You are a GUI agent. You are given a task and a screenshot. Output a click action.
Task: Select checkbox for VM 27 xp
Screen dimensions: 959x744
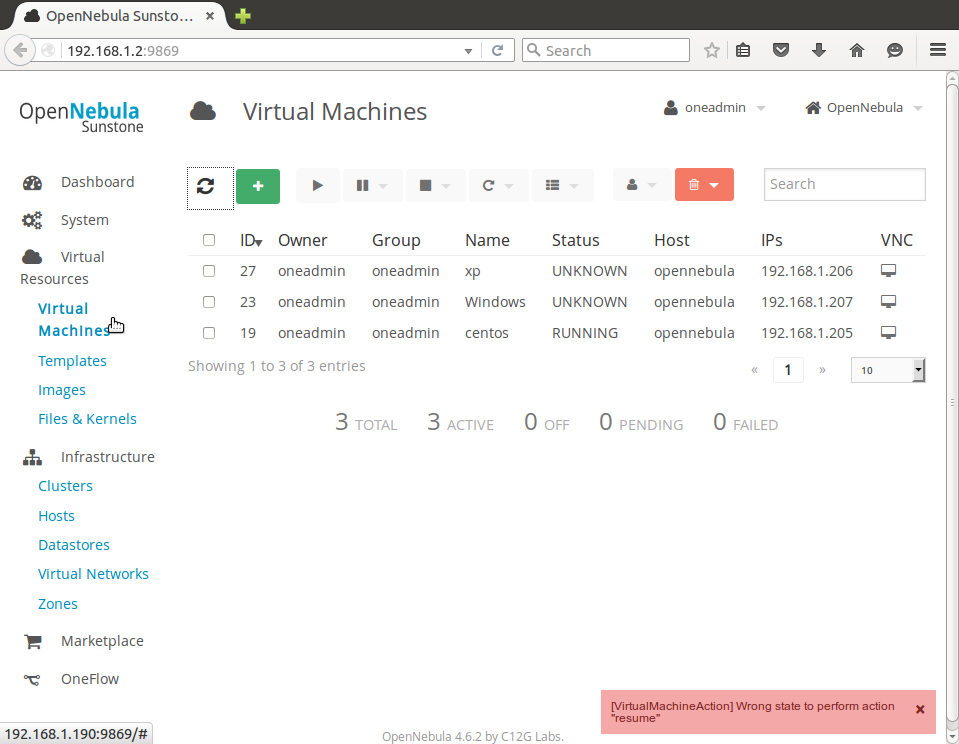(x=209, y=271)
